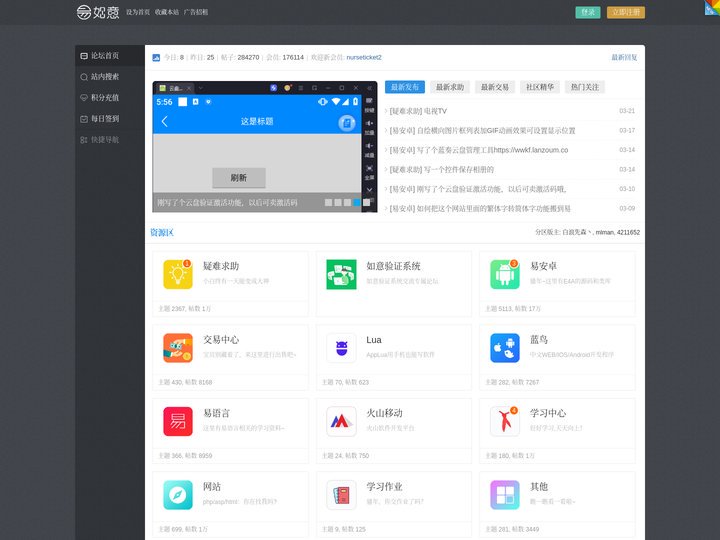Go to 论坛首页 in sidebar
The width and height of the screenshot is (720, 540).
tap(110, 56)
